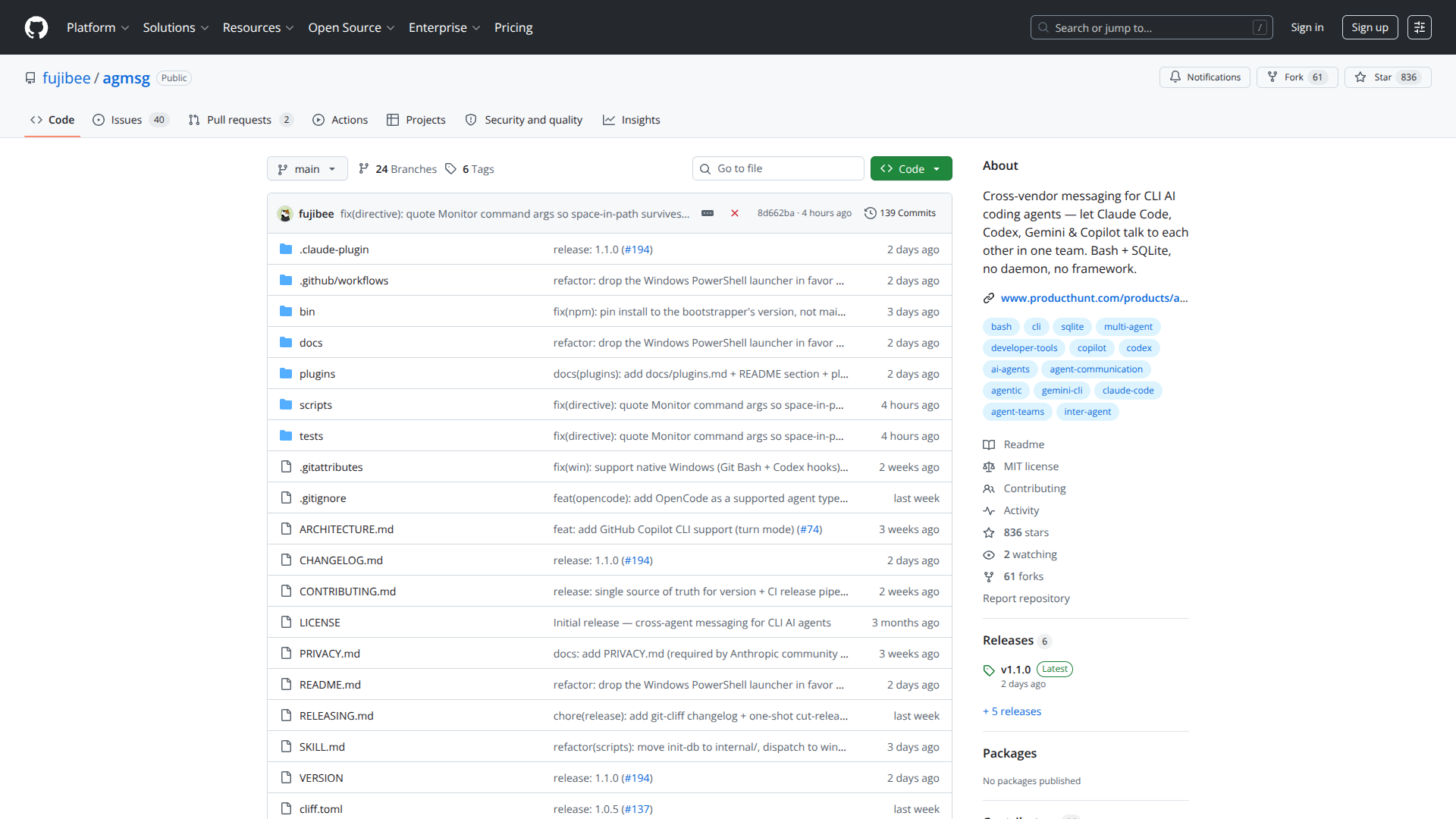Image resolution: width=1456 pixels, height=819 pixels.
Task: Open the 24 Branches list
Action: pyautogui.click(x=397, y=169)
